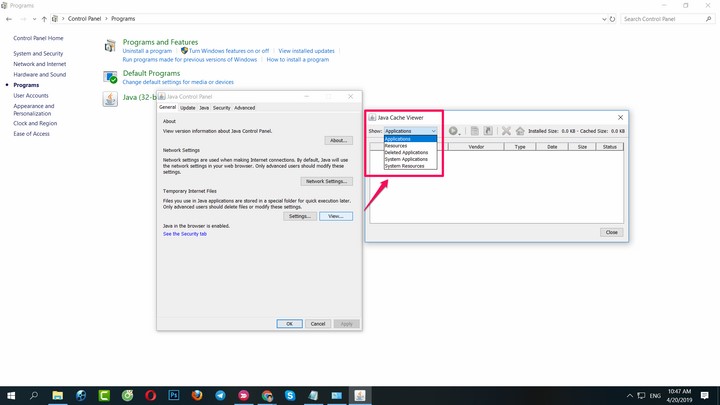Switch to the Security tab in Java Control Panel

point(221,108)
